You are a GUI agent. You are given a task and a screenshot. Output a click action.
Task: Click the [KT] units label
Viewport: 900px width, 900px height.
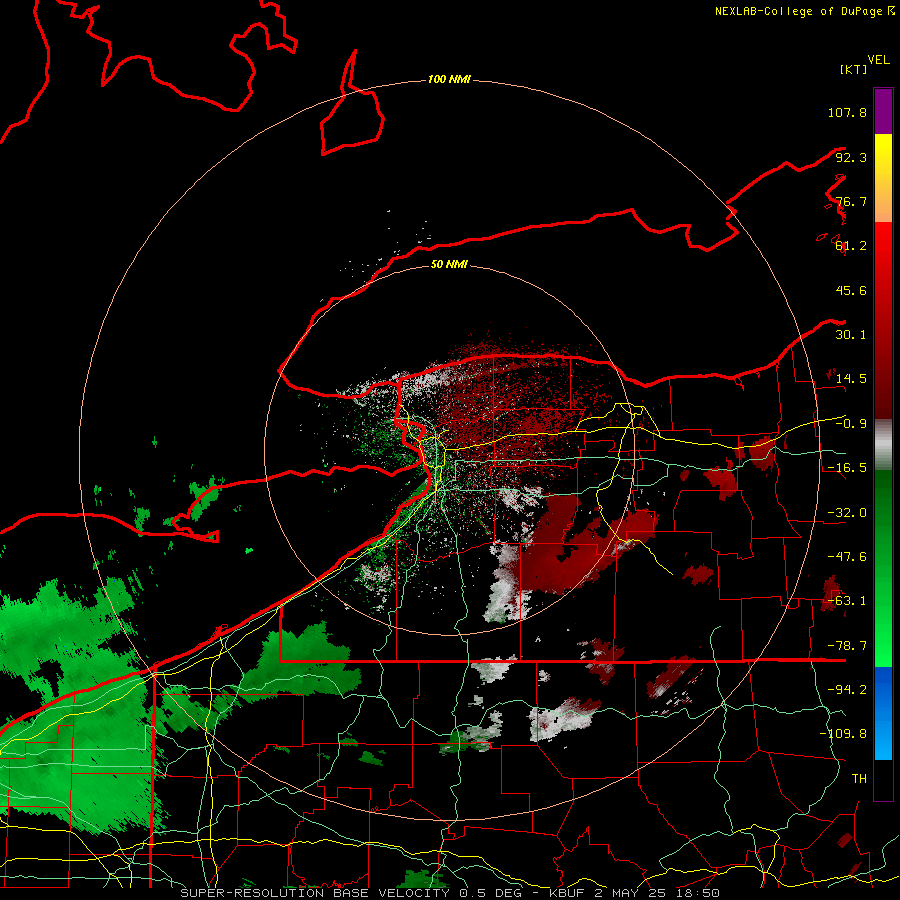point(854,69)
